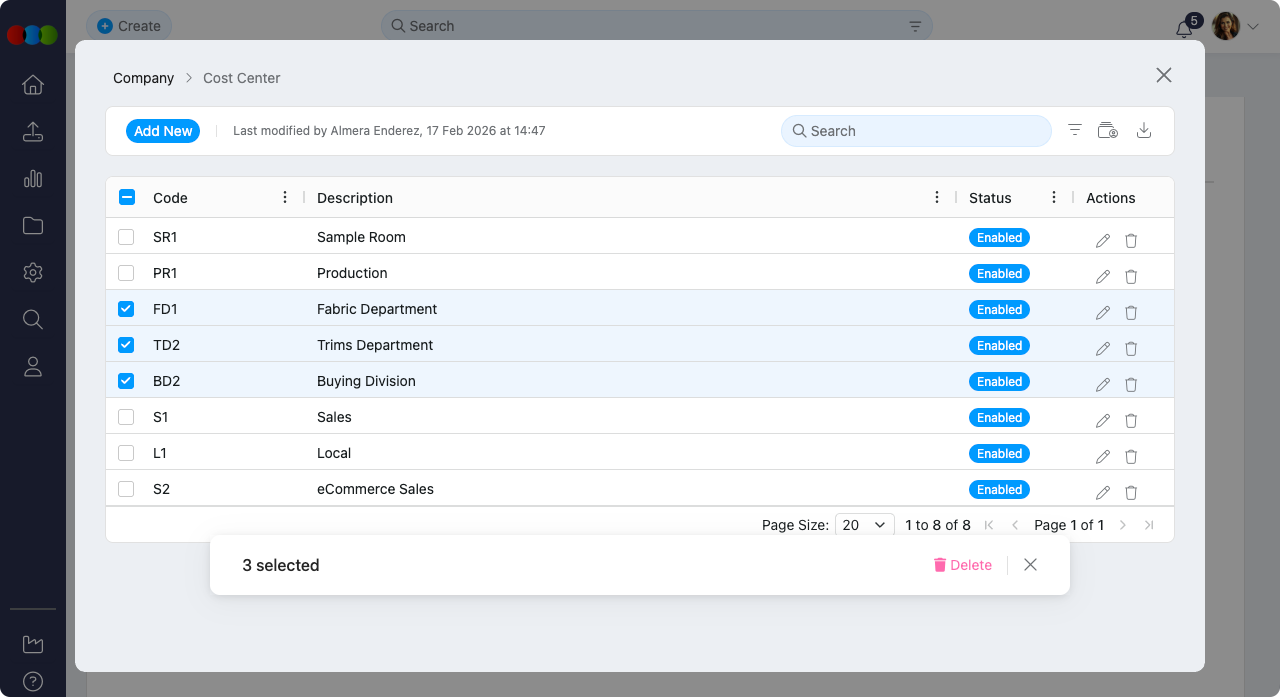The image size is (1280, 697).
Task: Check the Sales row checkbox
Action: click(x=126, y=417)
